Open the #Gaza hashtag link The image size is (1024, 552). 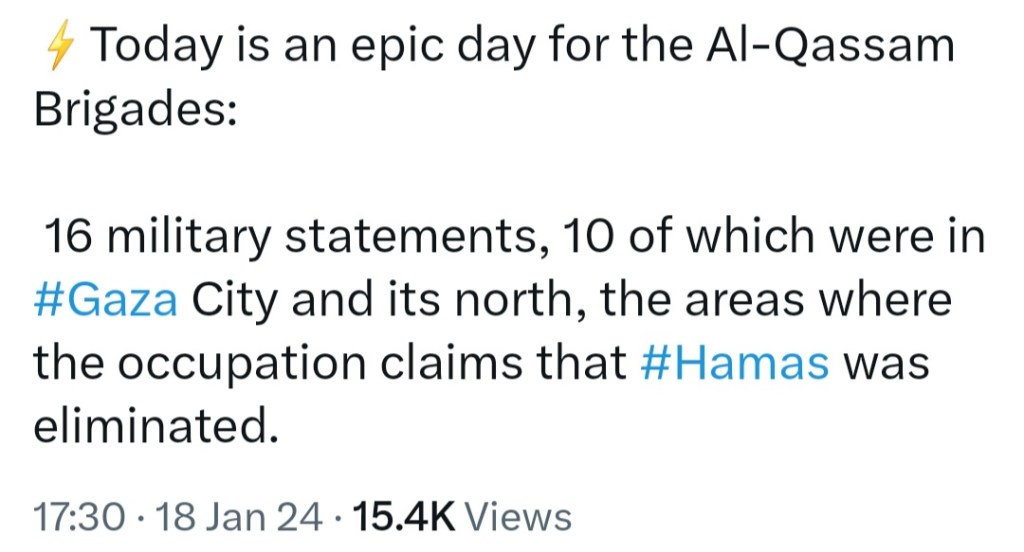(x=106, y=301)
